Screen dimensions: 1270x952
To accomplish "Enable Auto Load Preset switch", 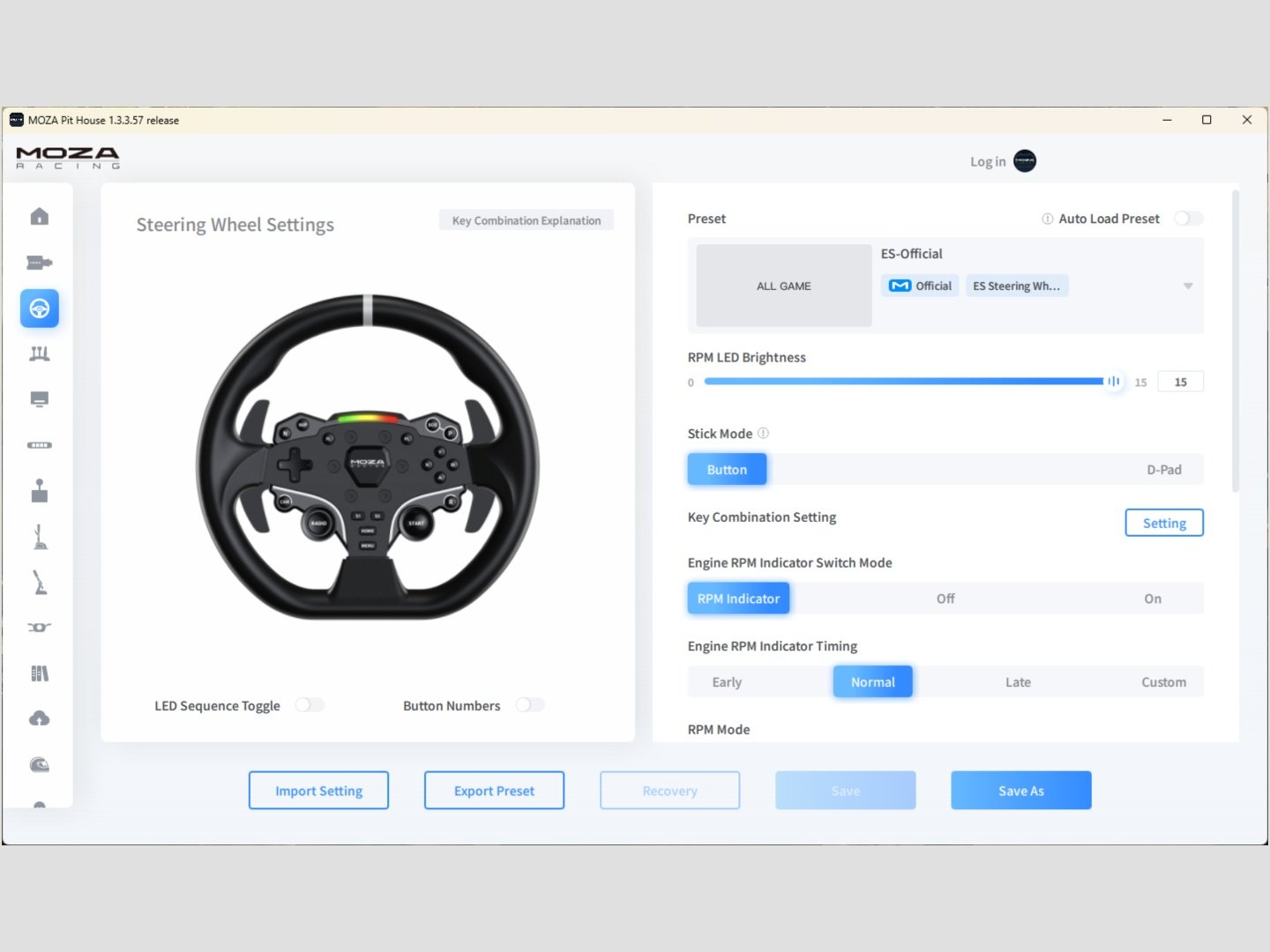I will [x=1188, y=219].
